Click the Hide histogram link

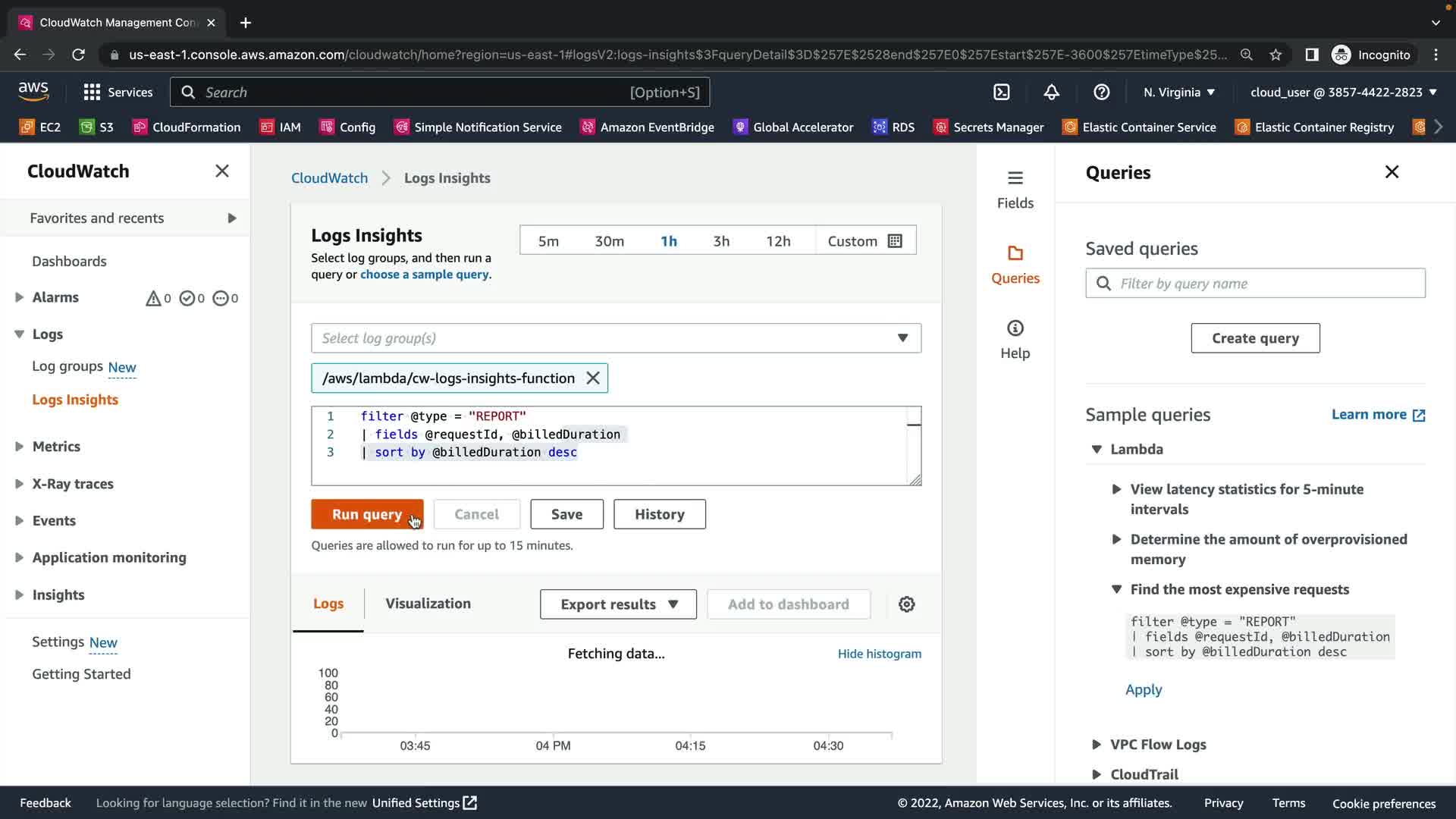point(879,654)
